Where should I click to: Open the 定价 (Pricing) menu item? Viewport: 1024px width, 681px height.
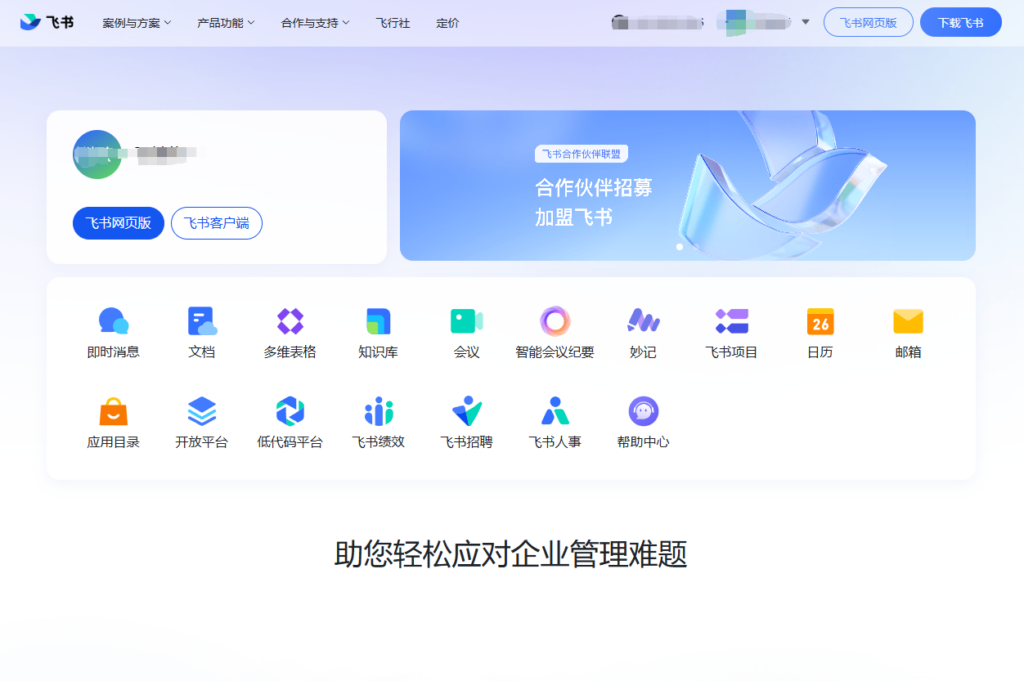448,21
